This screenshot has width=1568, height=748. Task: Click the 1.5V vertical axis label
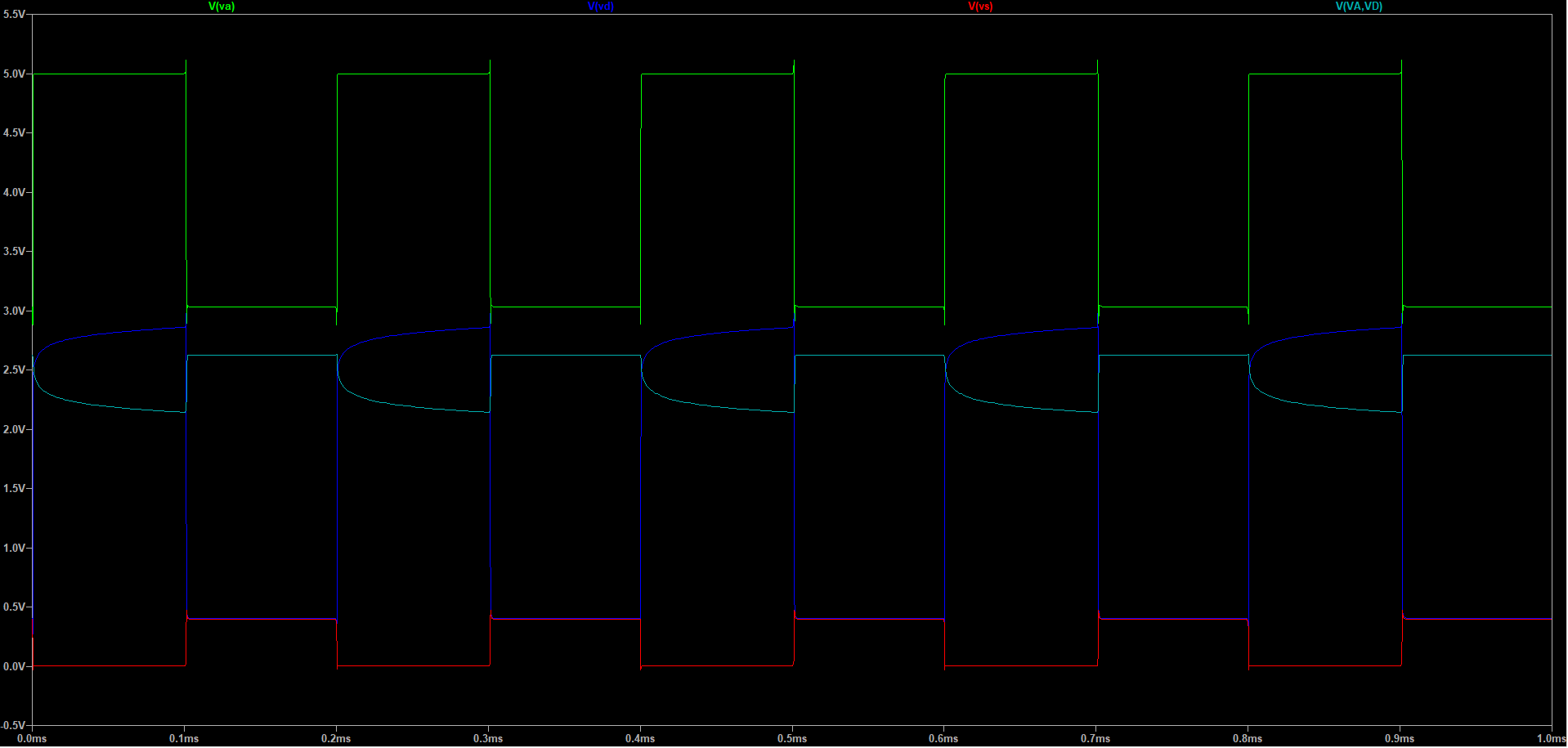(14, 488)
